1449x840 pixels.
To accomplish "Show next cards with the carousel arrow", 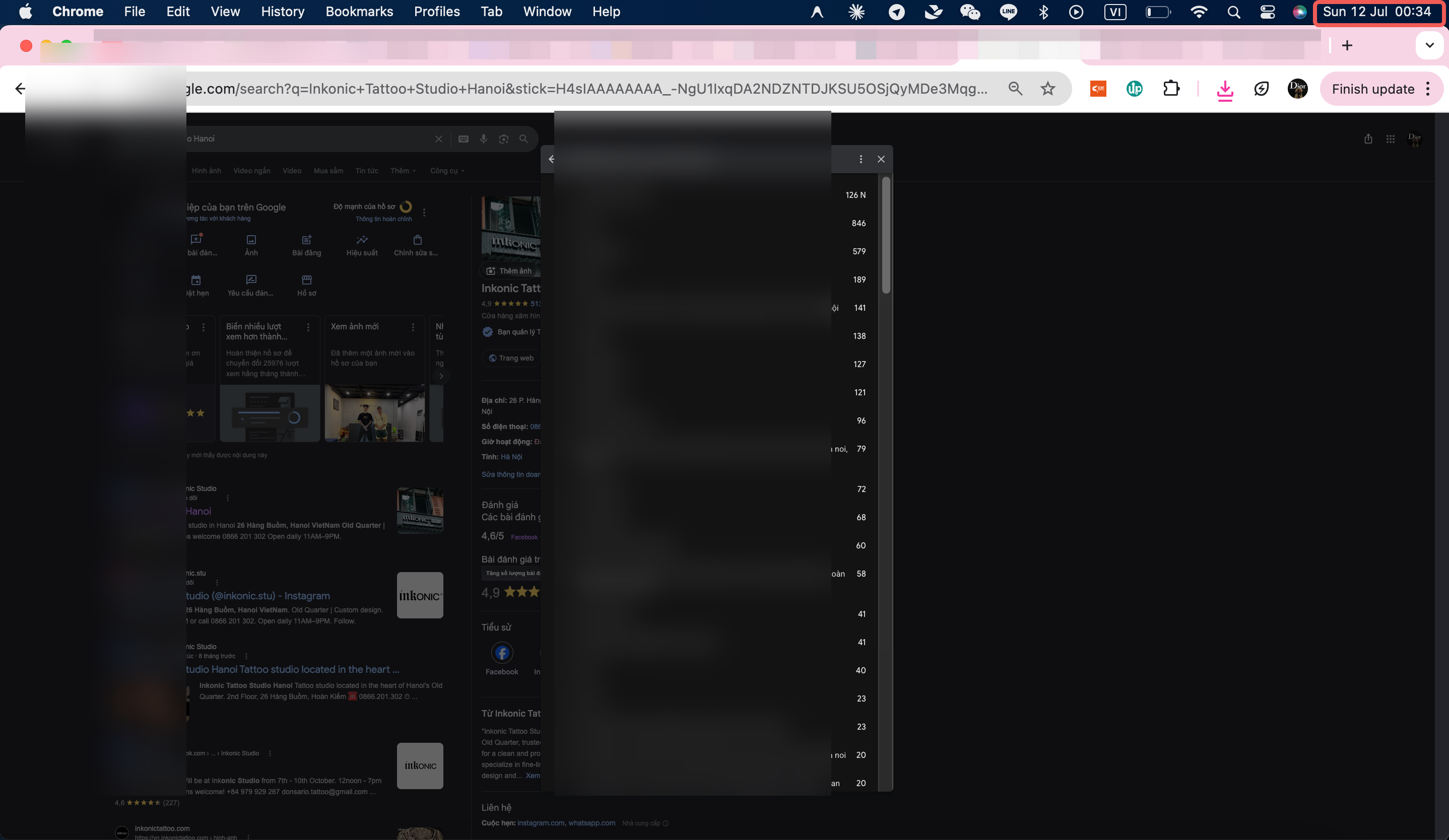I will 441,376.
